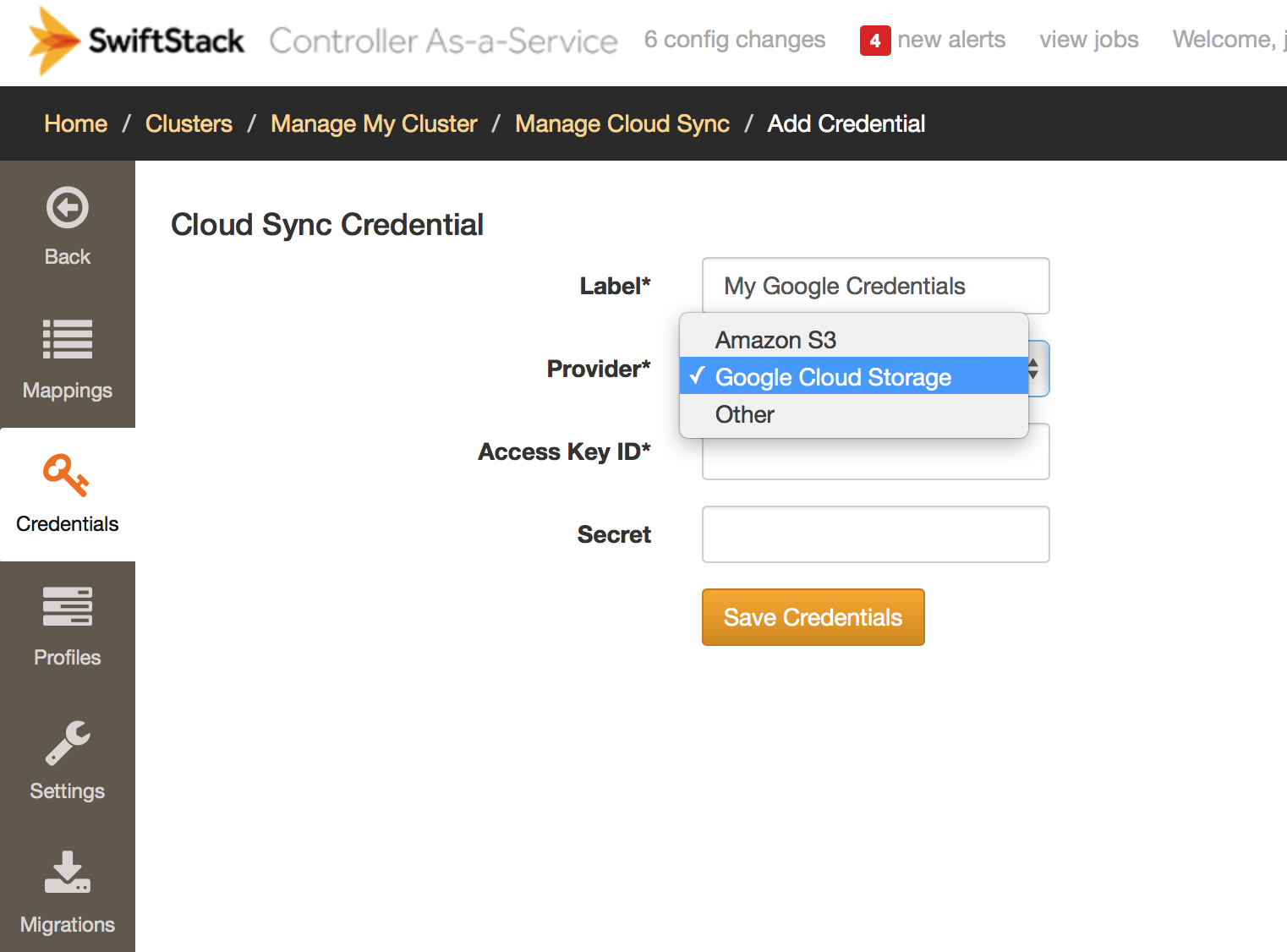Click the Provider dropdown arrows
This screenshot has height=952, width=1287.
coord(1033,369)
